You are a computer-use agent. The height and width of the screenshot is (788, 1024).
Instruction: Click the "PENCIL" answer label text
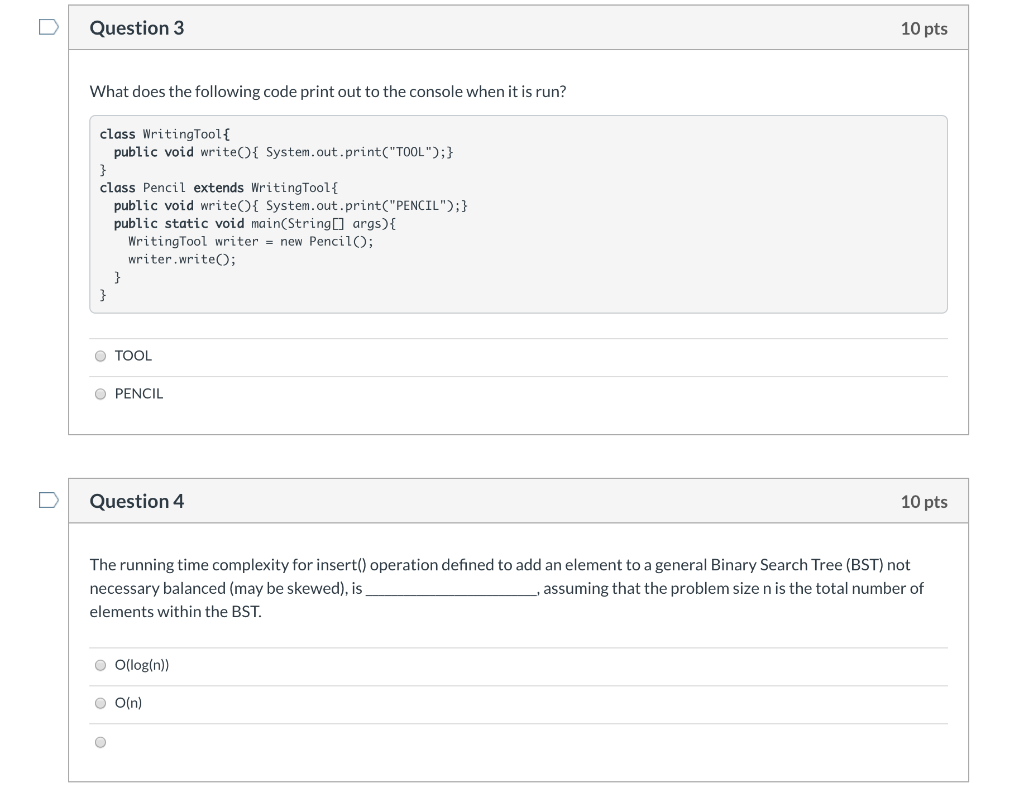[x=139, y=394]
